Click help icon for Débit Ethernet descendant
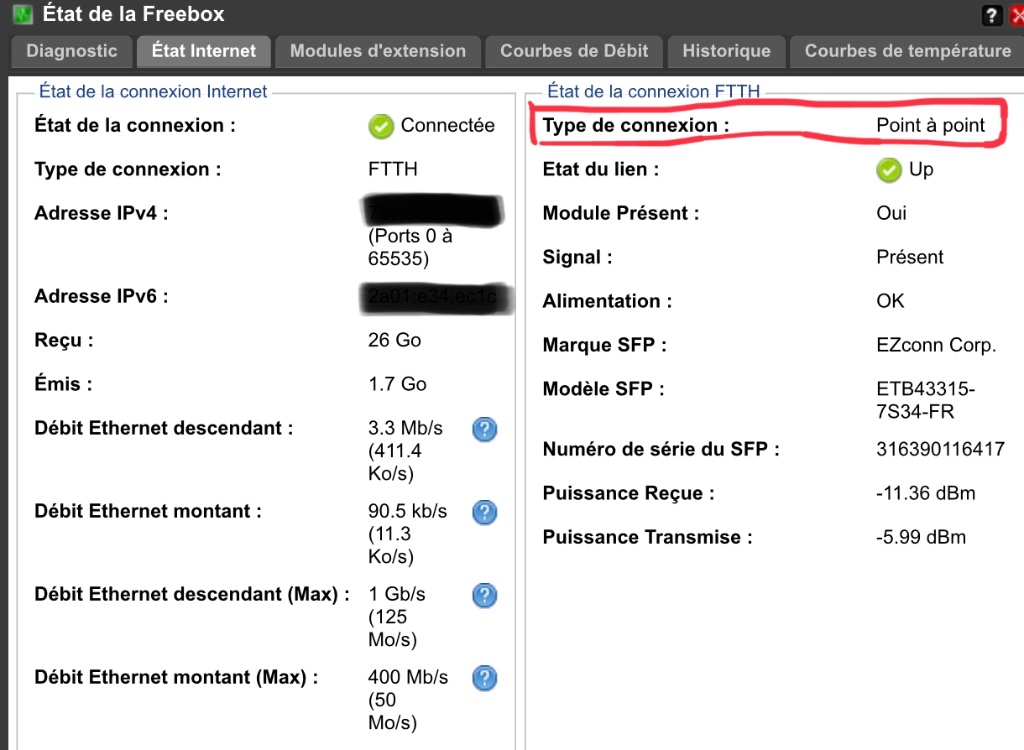 484,430
